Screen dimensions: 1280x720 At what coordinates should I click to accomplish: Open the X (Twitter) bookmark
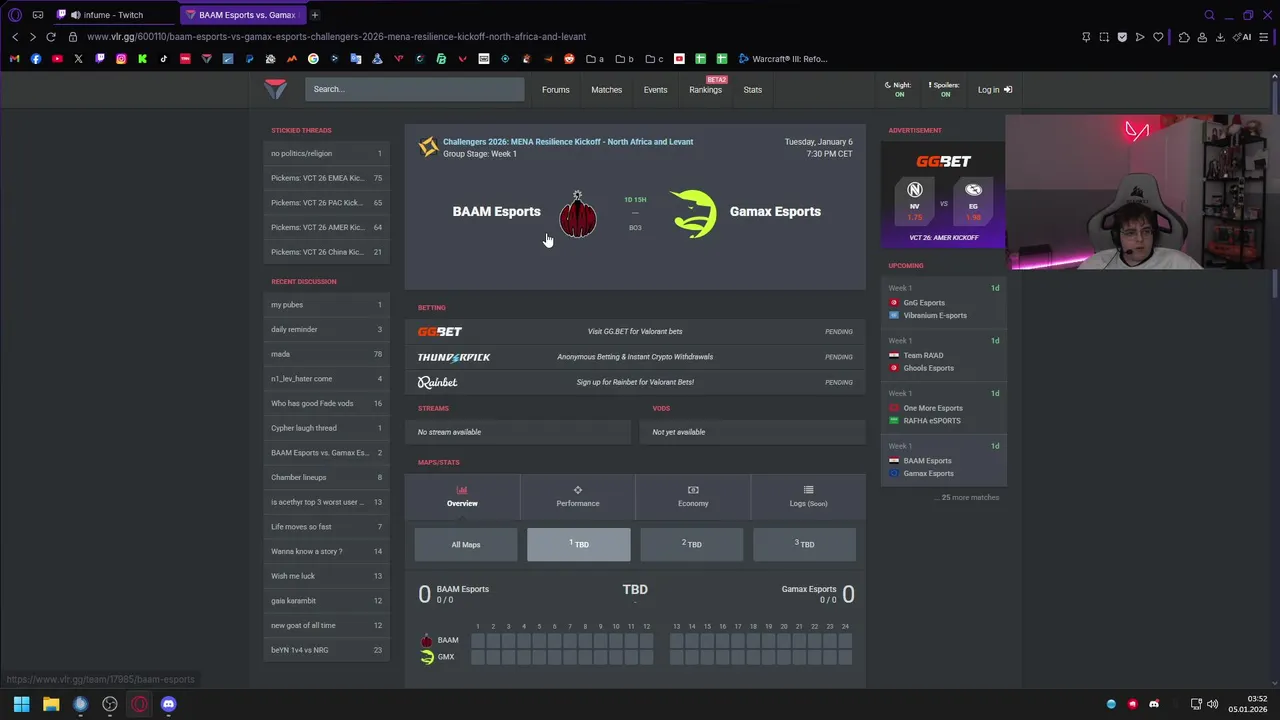coord(78,59)
